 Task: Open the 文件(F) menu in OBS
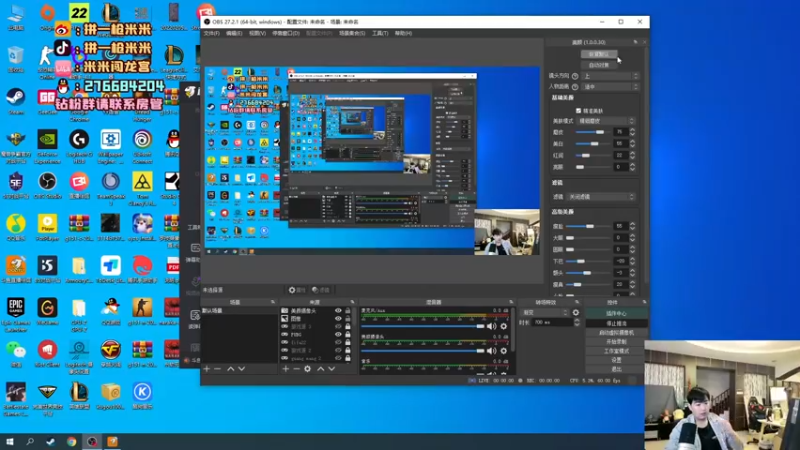tap(211, 33)
